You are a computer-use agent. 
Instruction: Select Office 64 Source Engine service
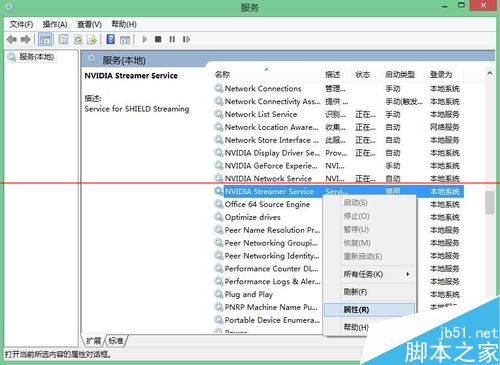point(268,204)
